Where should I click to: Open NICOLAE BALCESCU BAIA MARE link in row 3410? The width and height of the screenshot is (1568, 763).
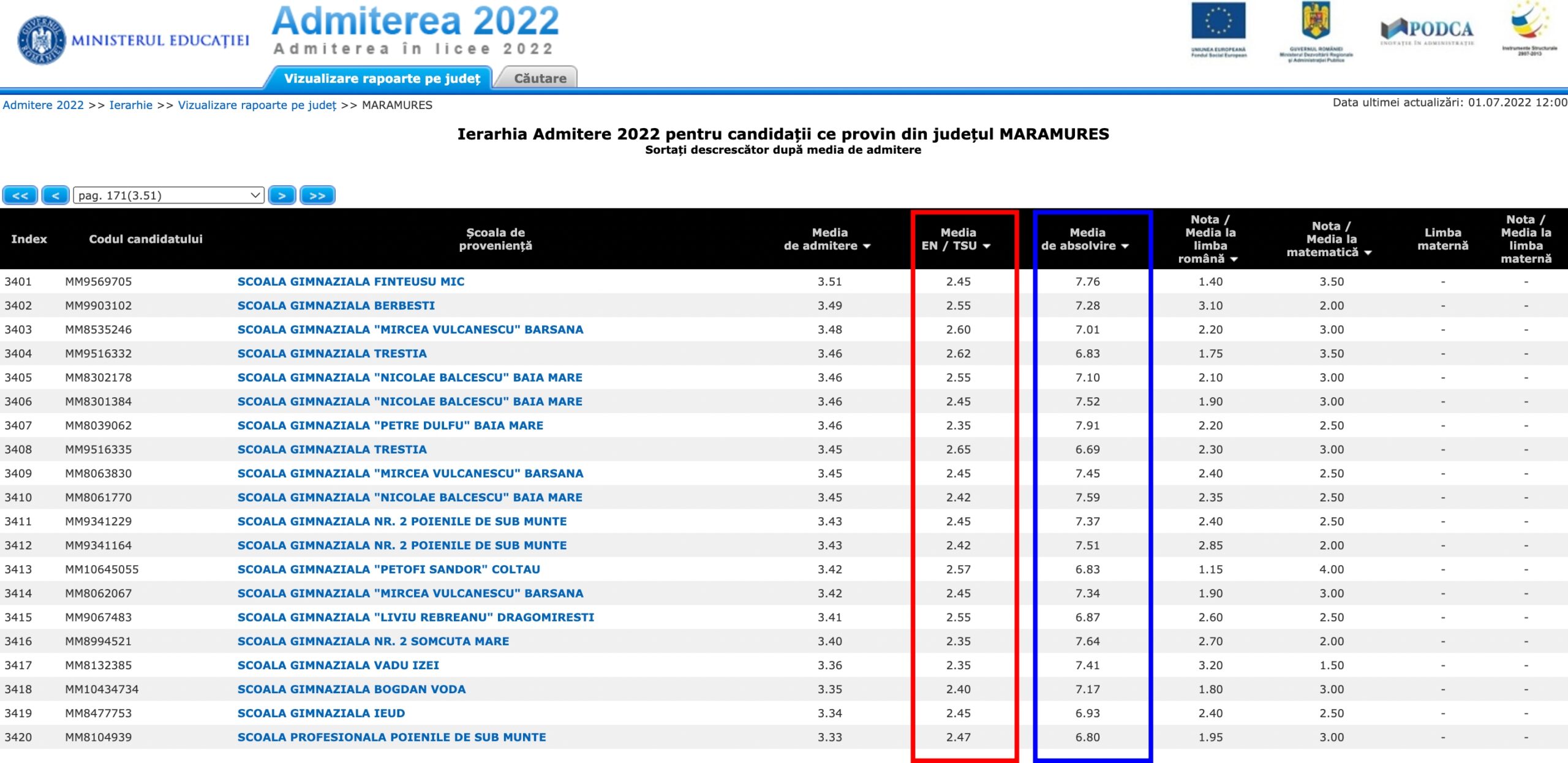click(x=410, y=497)
